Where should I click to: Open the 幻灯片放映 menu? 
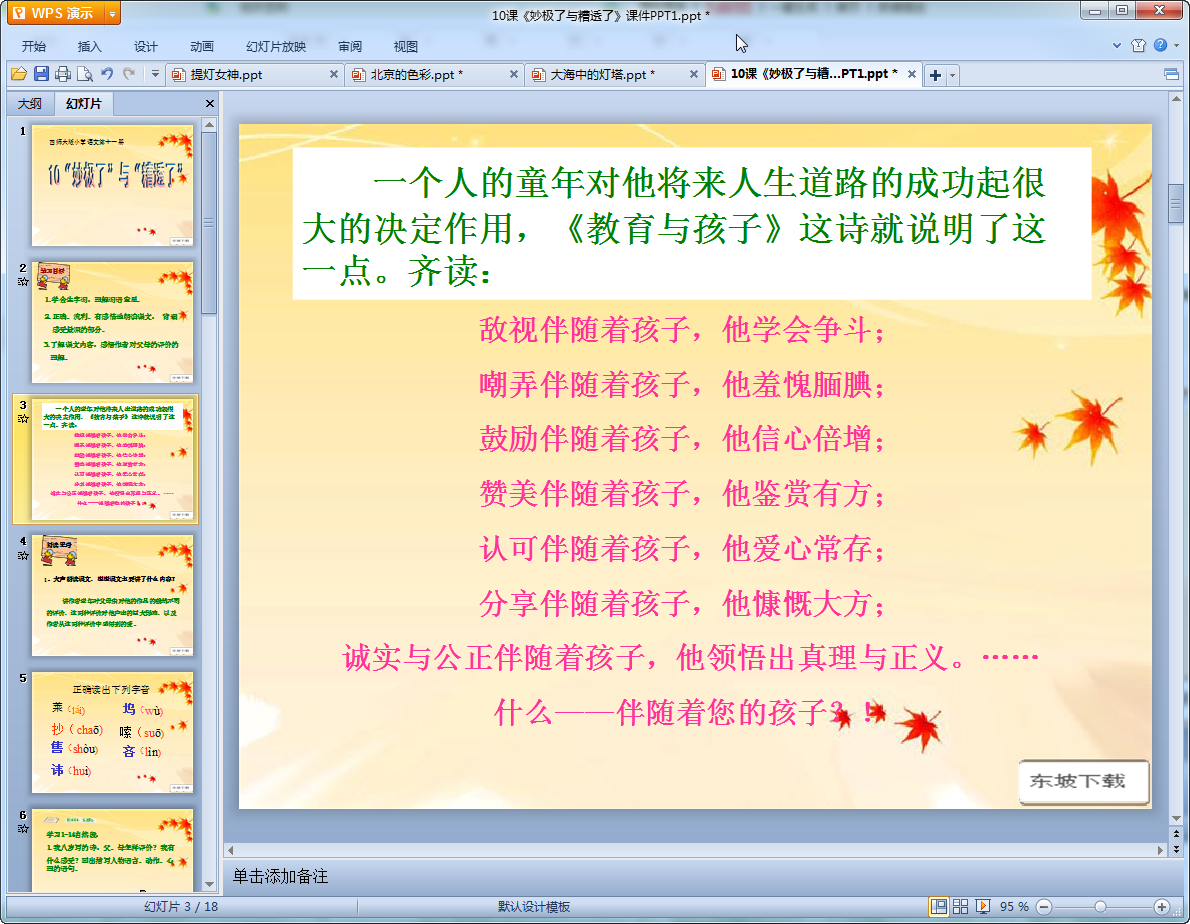click(x=276, y=46)
